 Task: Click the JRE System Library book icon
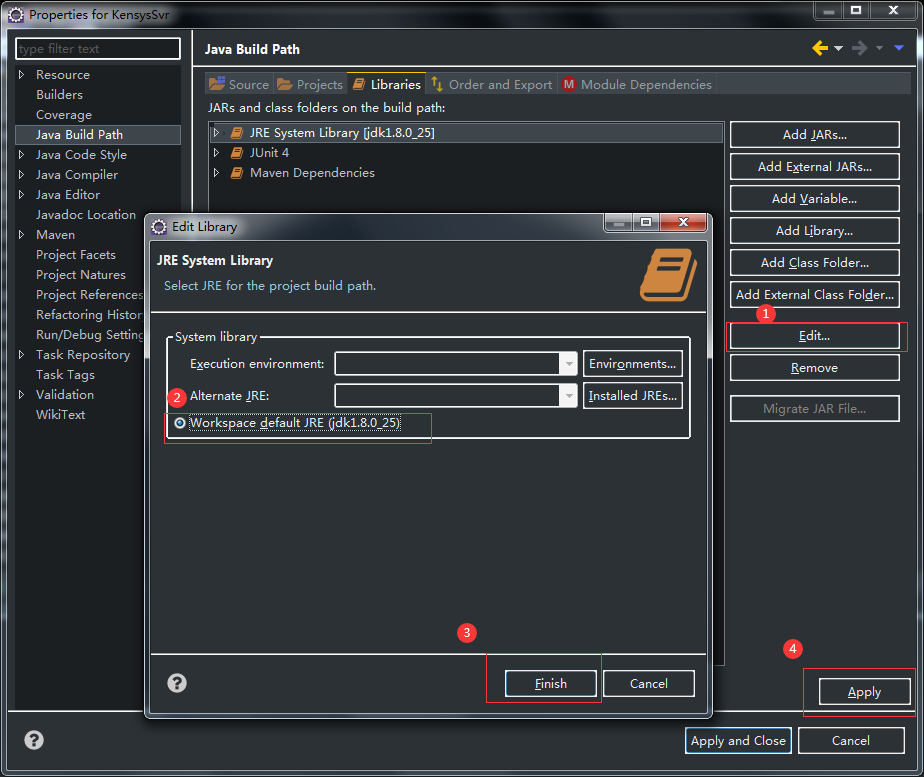(x=236, y=132)
